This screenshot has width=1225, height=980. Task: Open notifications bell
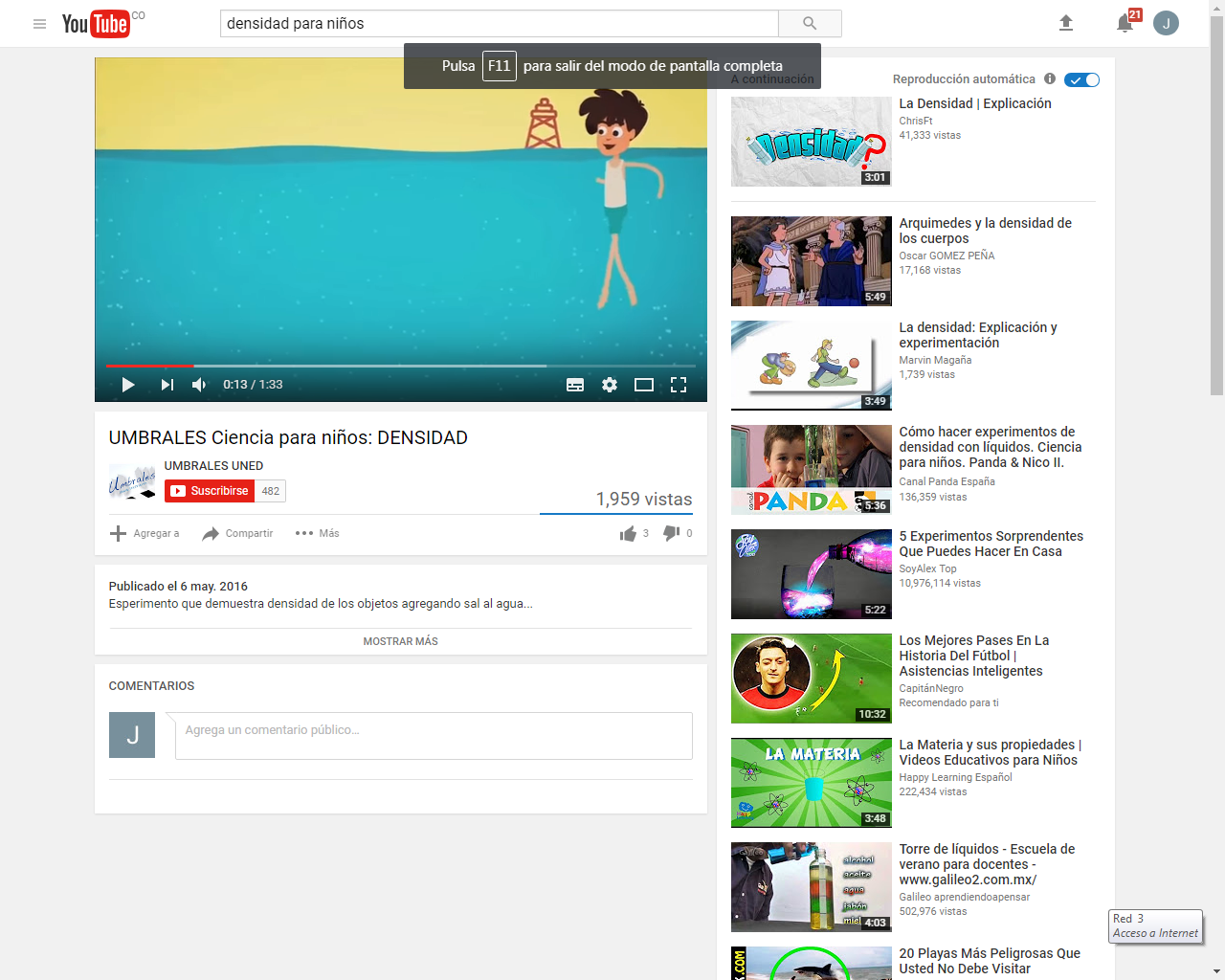click(1125, 23)
